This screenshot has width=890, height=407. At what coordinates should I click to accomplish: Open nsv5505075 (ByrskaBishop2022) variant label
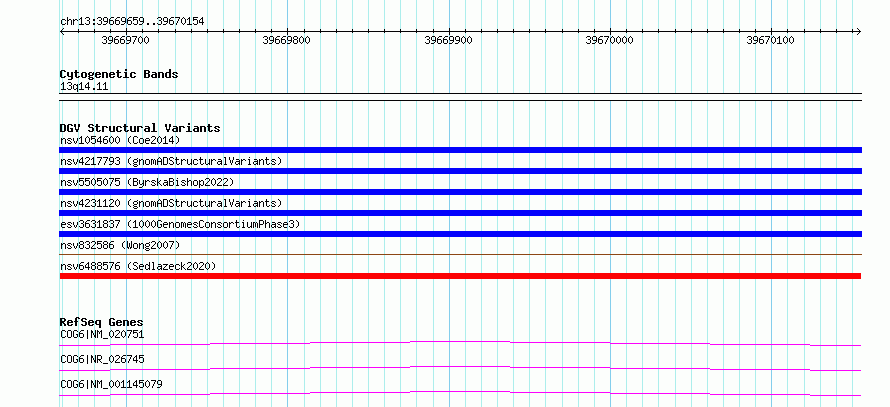(147, 182)
